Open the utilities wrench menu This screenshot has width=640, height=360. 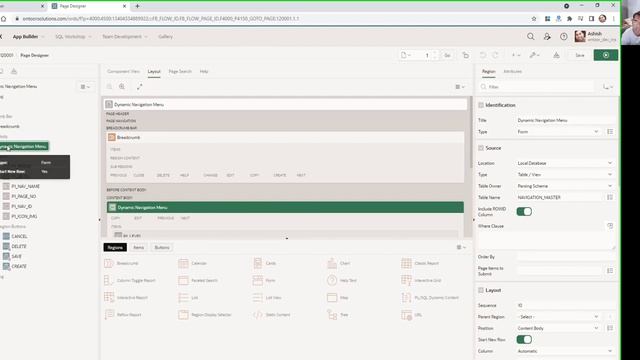[x=534, y=55]
